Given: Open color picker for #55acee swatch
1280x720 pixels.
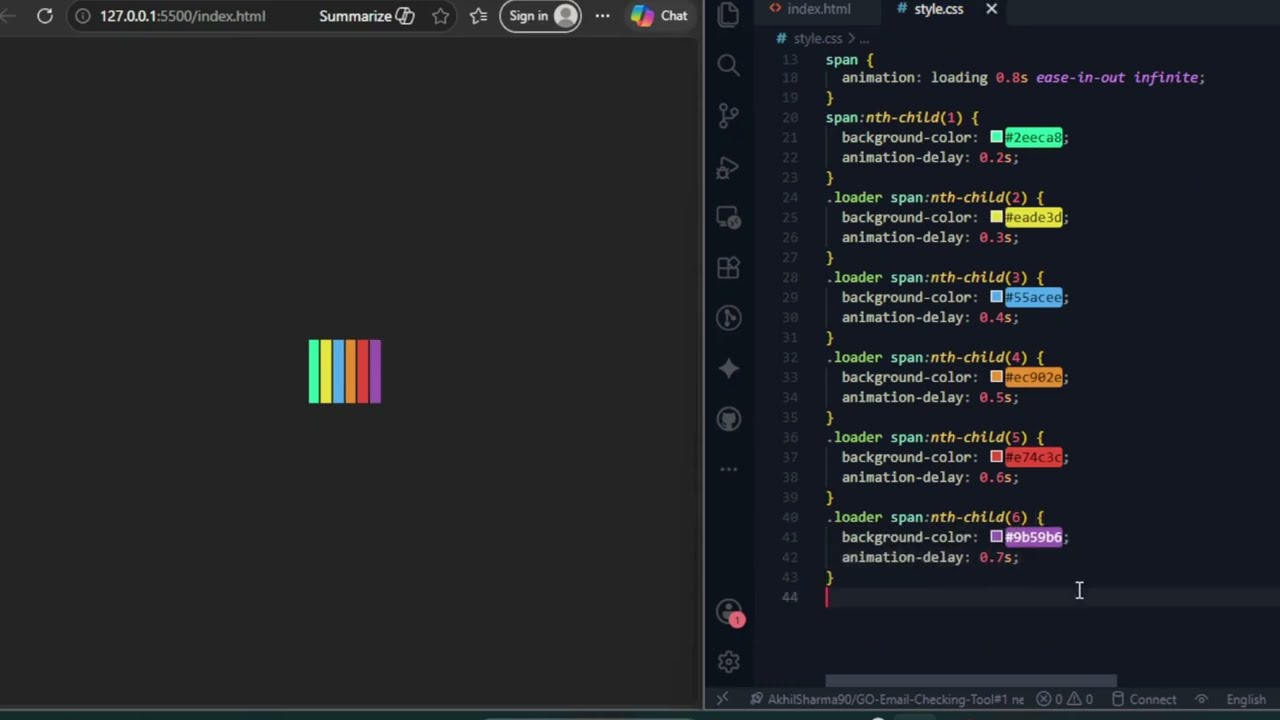Looking at the screenshot, I should pyautogui.click(x=996, y=297).
